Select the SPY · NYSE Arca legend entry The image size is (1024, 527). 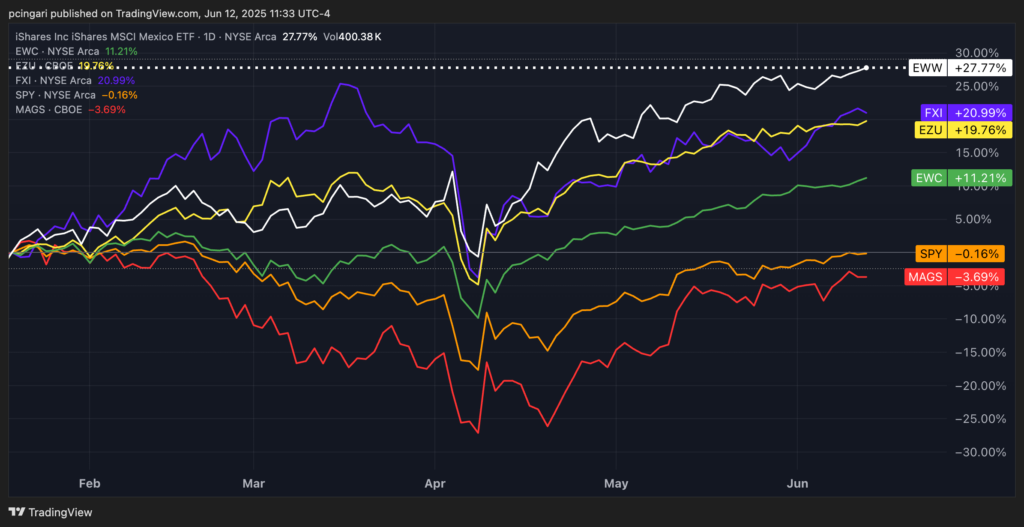tap(76, 95)
